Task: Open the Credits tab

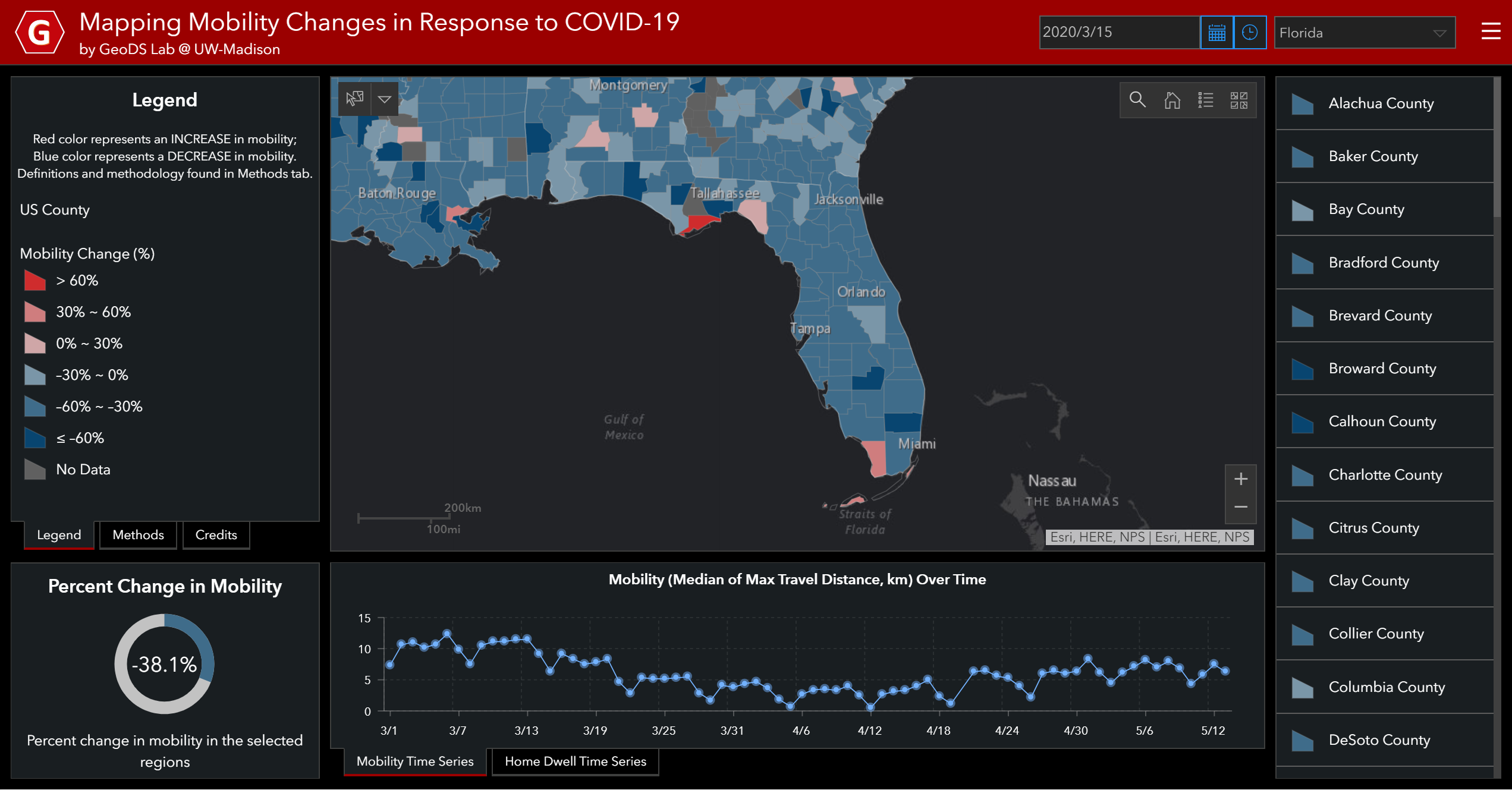Action: tap(216, 535)
